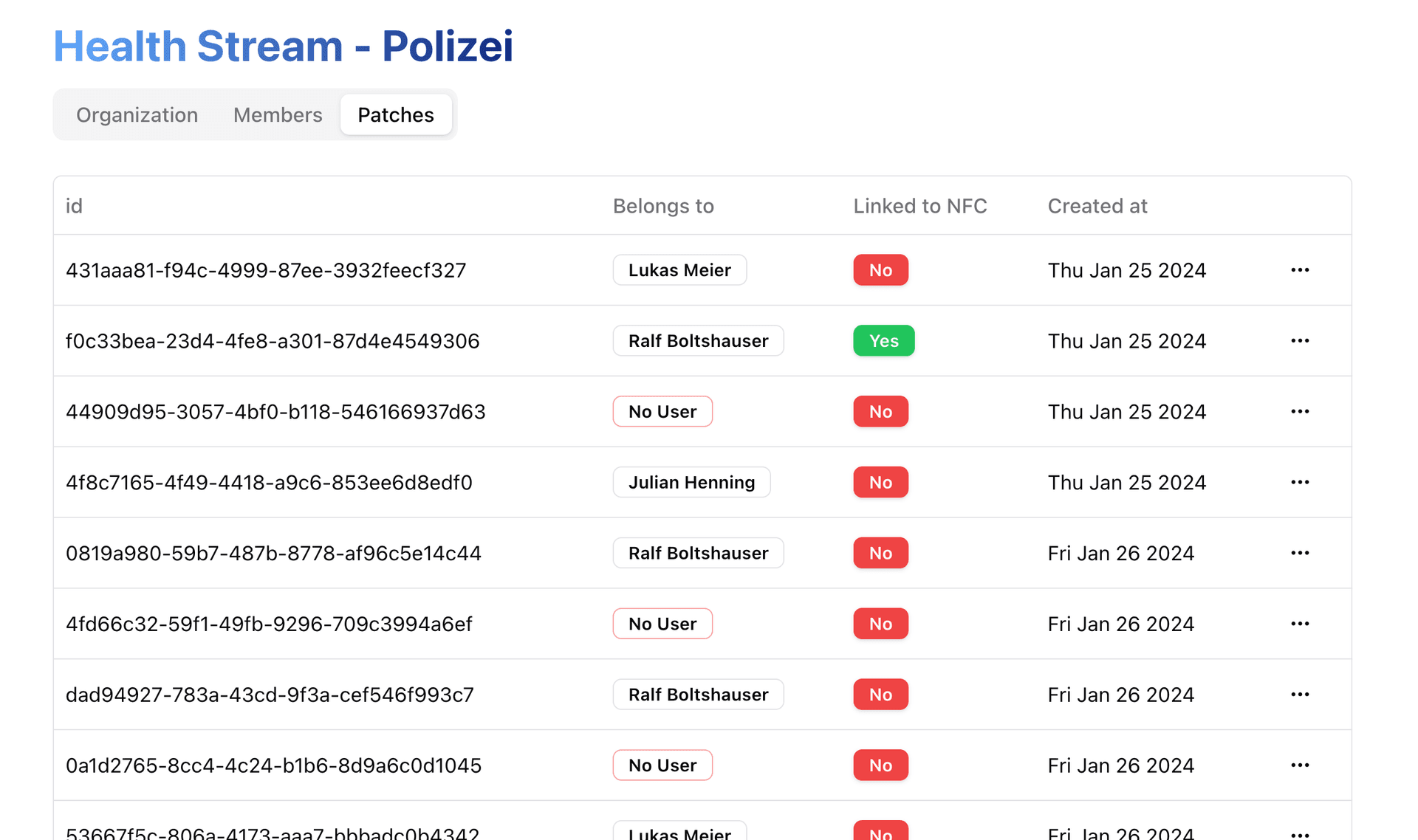Open the actions menu for patch 4fd66c32
The image size is (1418, 840).
coord(1300,624)
